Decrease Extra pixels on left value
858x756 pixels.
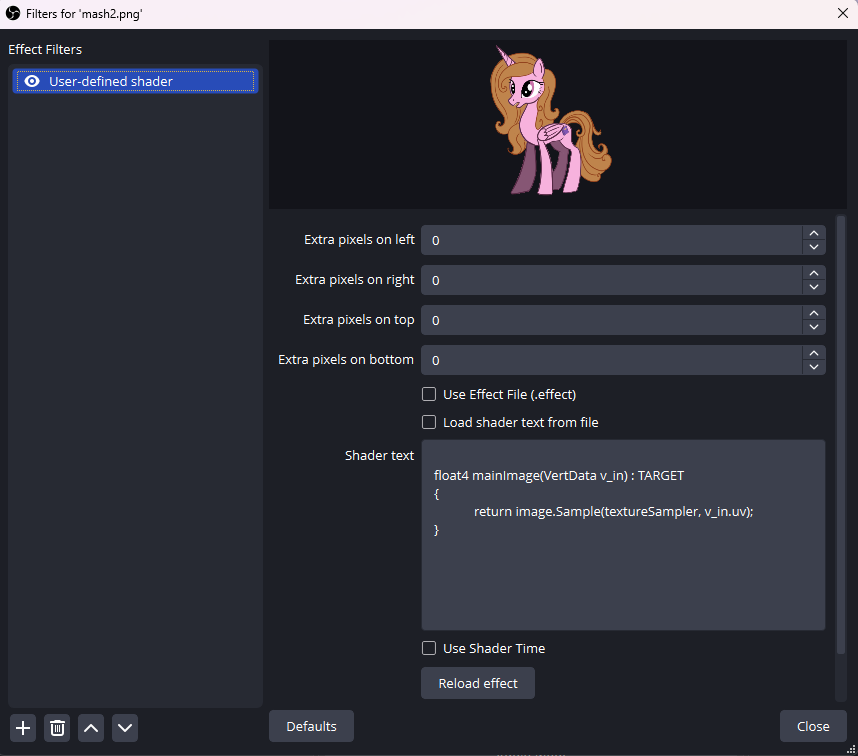coord(814,247)
